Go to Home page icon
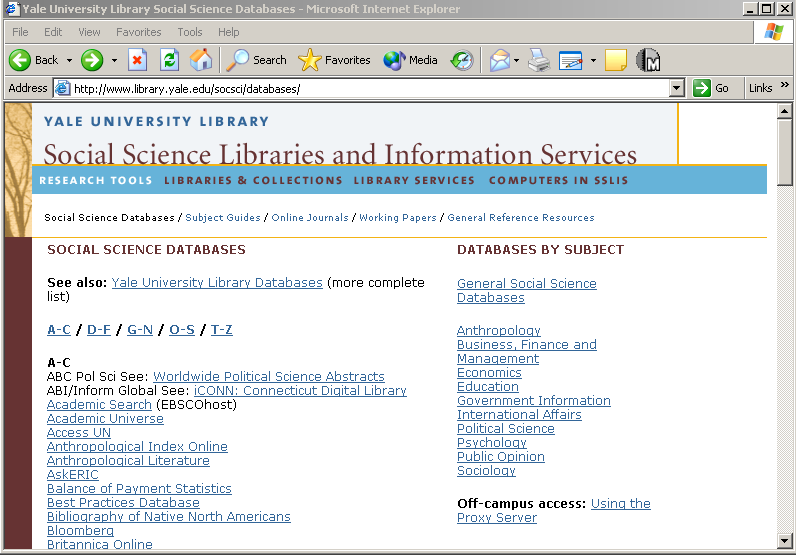 (201, 60)
